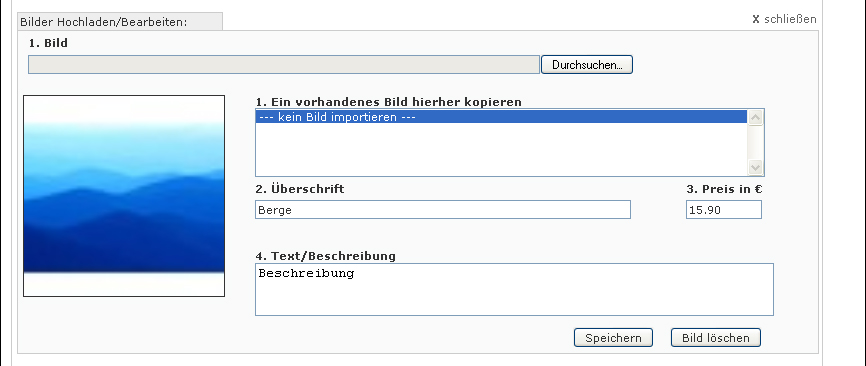Click the '1. Bild' label
Viewport: 866px width, 366px height.
(48, 43)
